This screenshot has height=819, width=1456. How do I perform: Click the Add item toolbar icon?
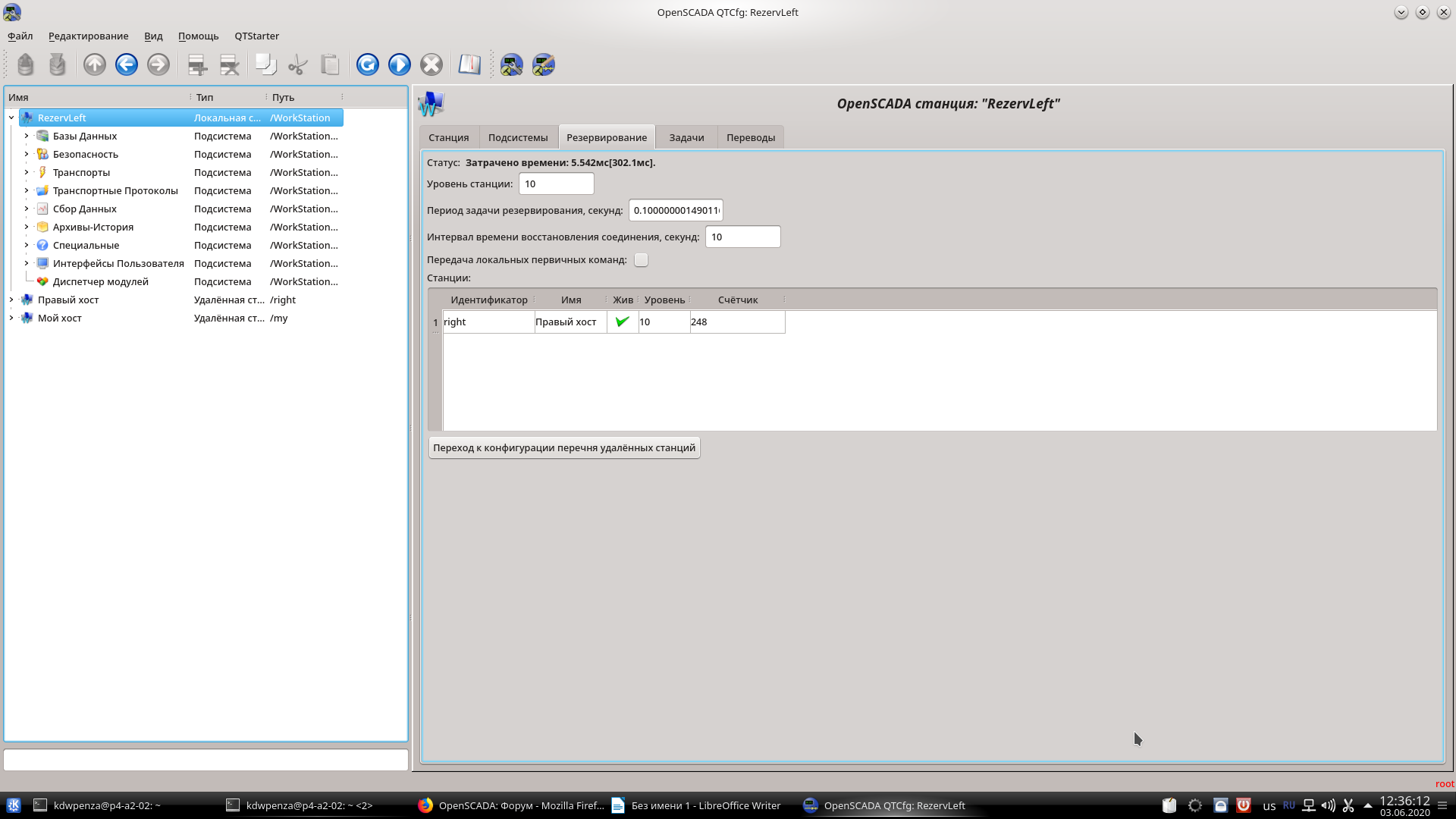[197, 64]
